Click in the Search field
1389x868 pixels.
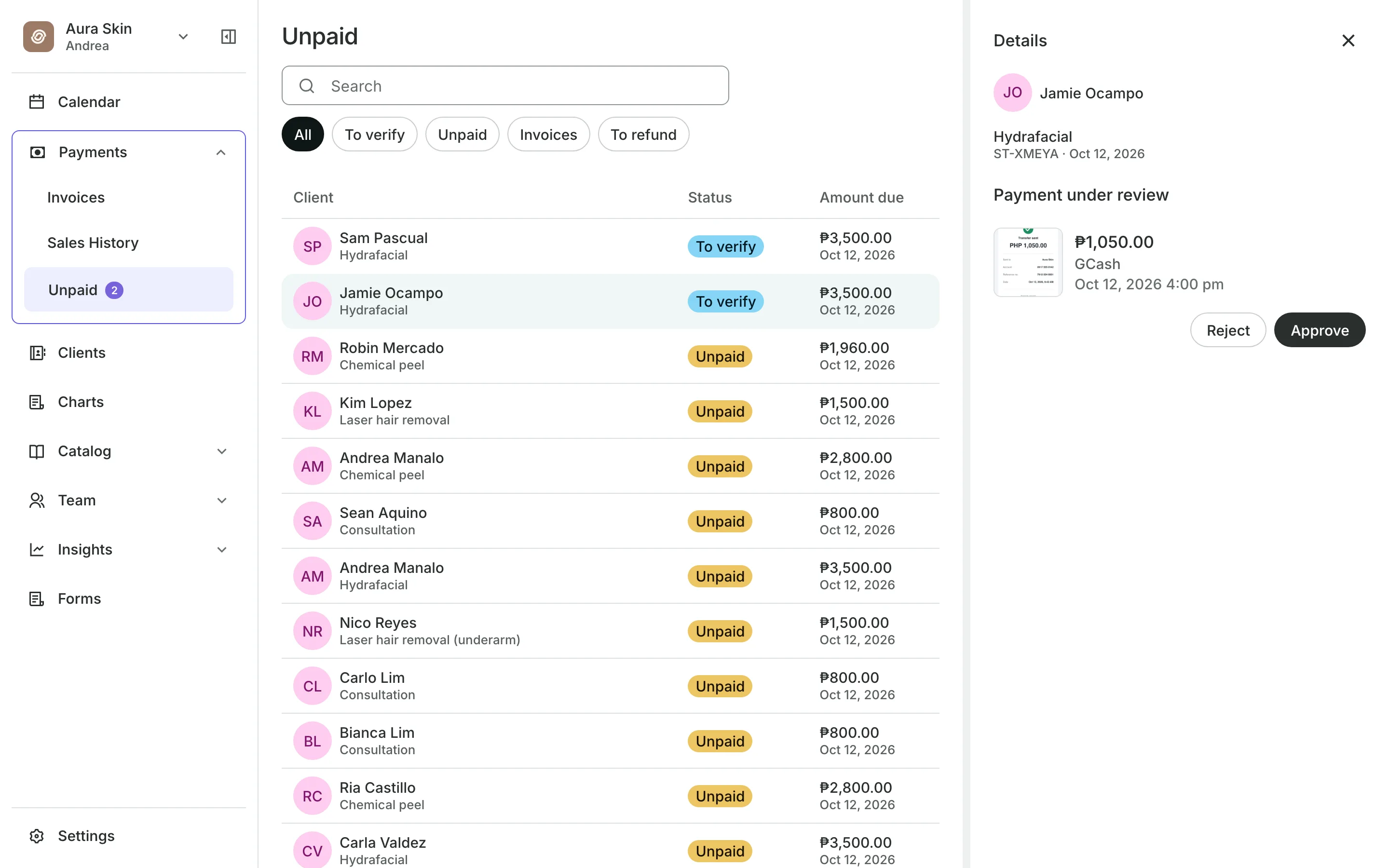[x=505, y=85]
